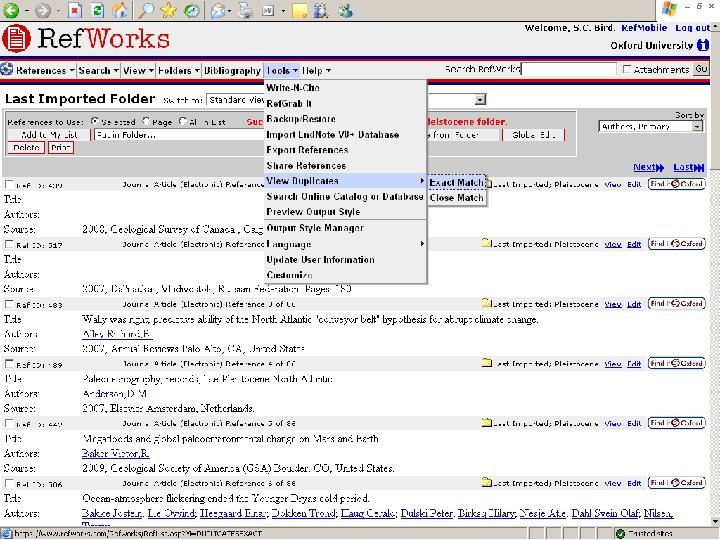Check the box for Ref ID 489

click(9, 364)
